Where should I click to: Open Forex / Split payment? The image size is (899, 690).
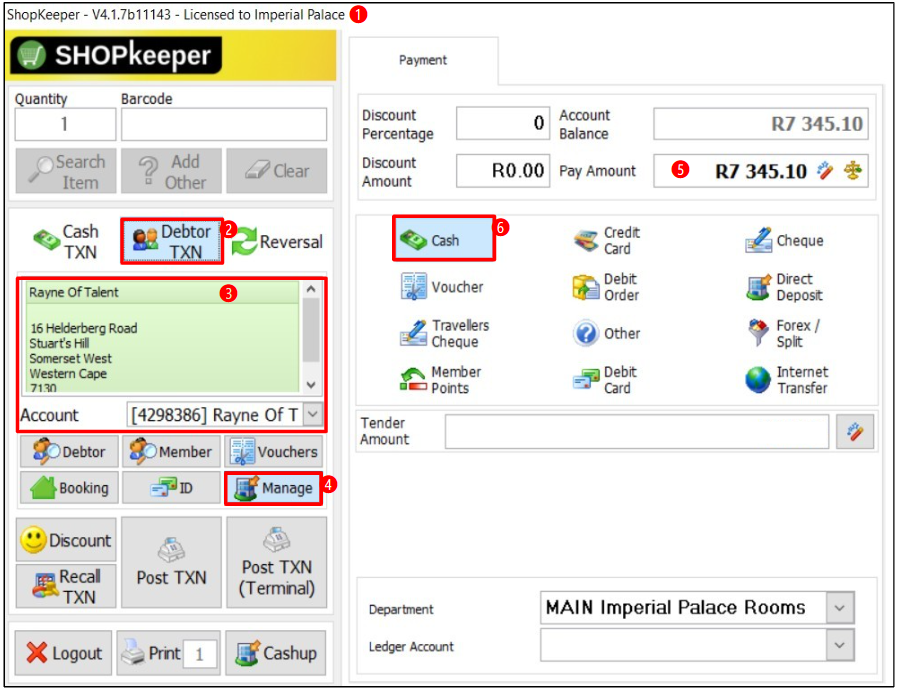point(784,333)
